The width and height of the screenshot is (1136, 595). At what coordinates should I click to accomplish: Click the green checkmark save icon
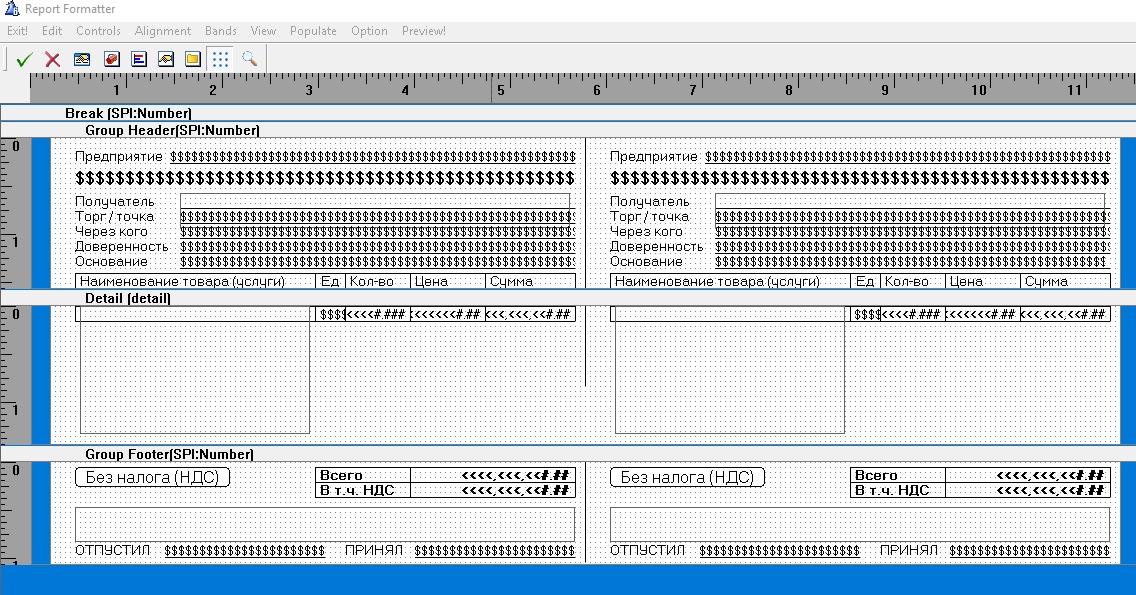click(25, 60)
